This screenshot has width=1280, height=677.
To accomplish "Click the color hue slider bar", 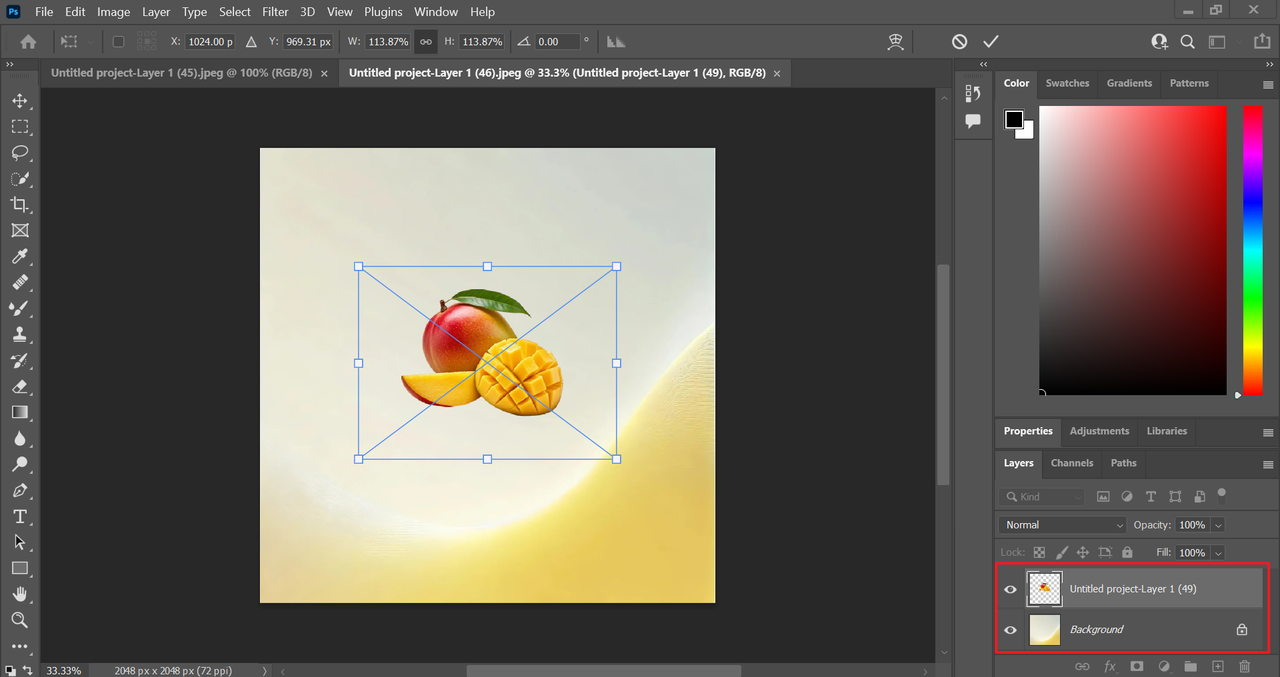I will click(x=1252, y=250).
